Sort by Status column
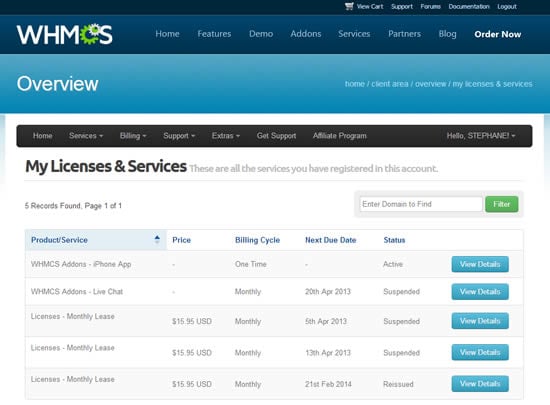The width and height of the screenshot is (550, 405). click(394, 240)
